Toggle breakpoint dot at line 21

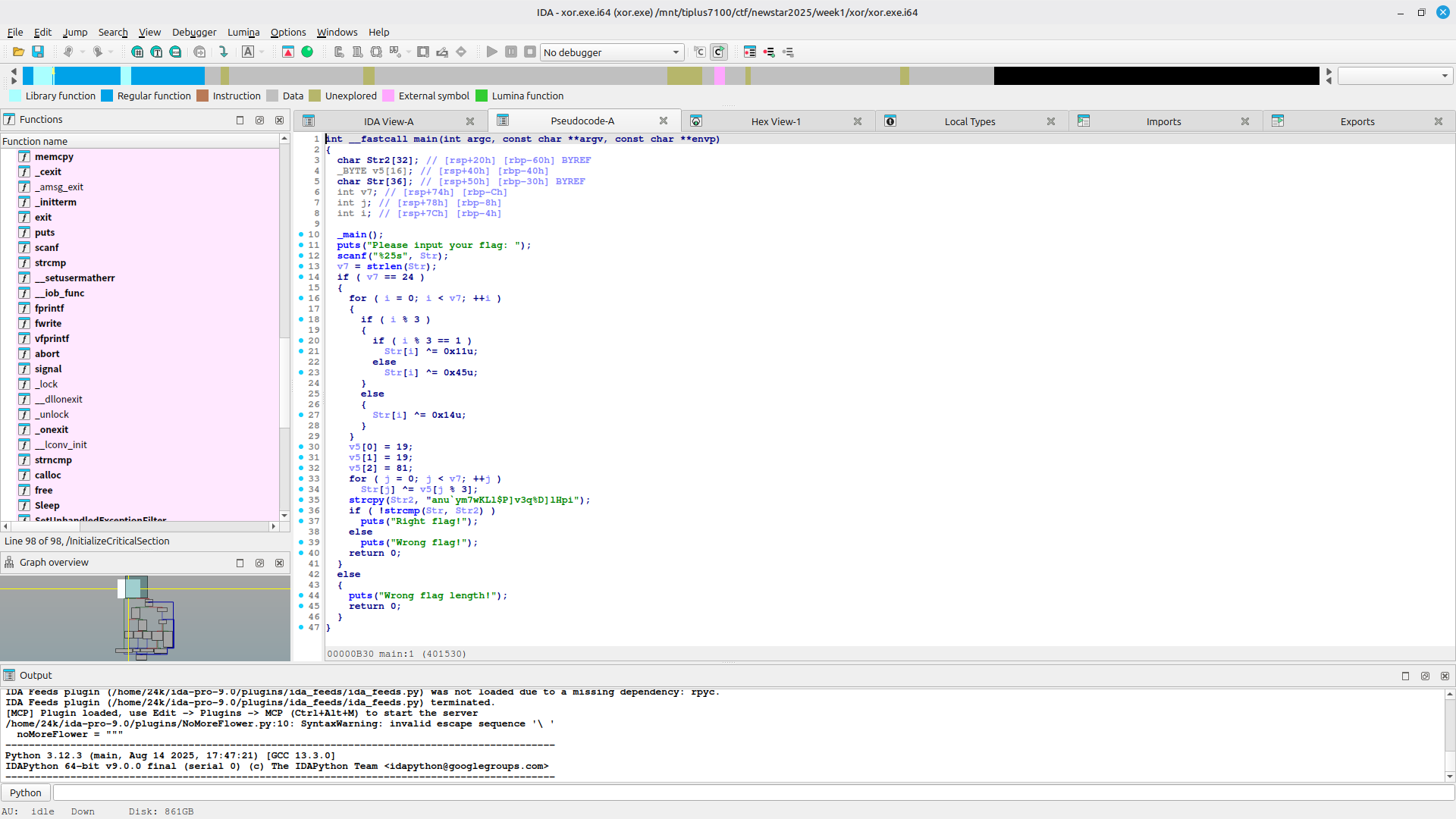point(301,351)
